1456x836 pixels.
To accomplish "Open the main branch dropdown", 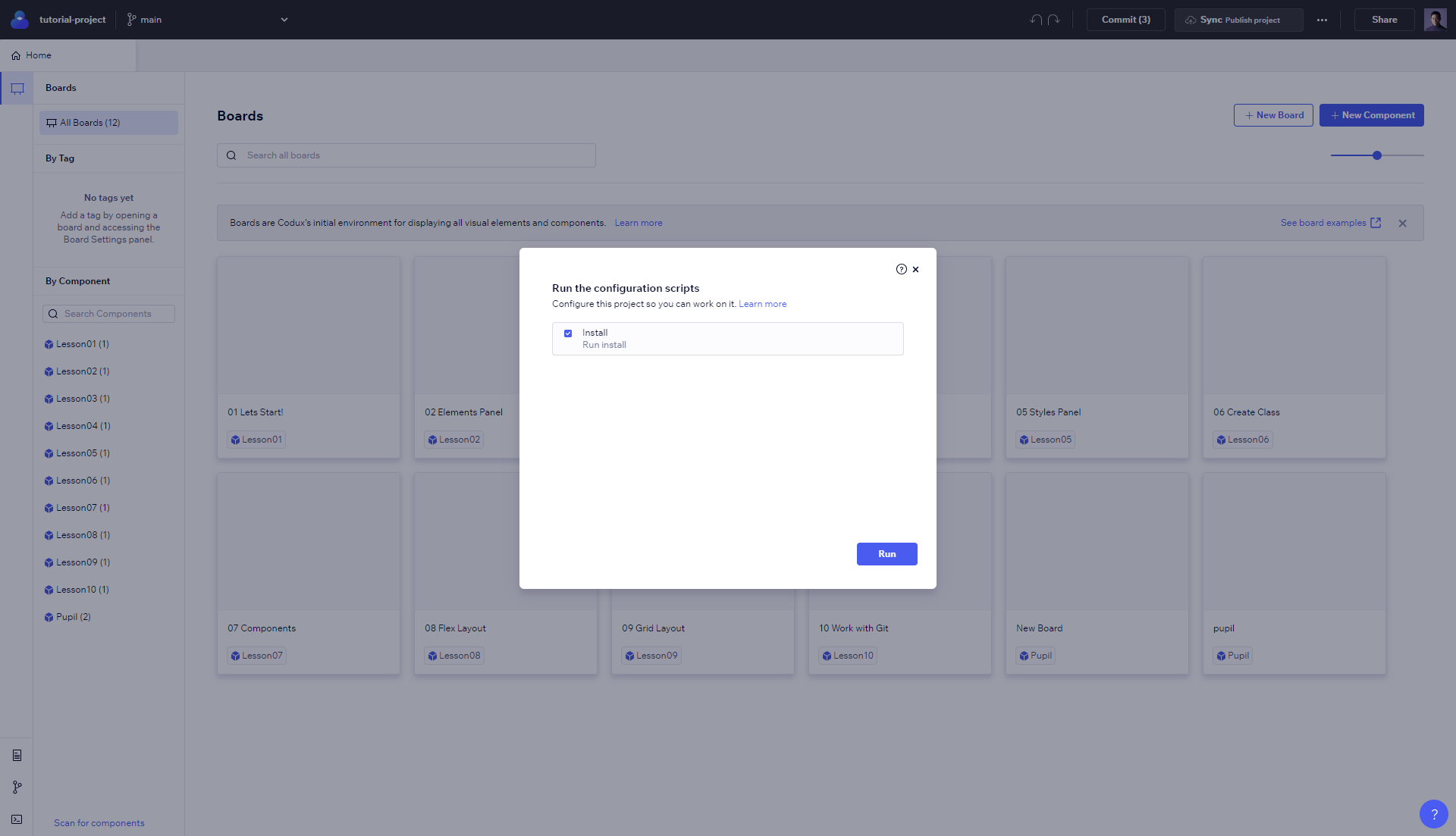I will pyautogui.click(x=207, y=20).
